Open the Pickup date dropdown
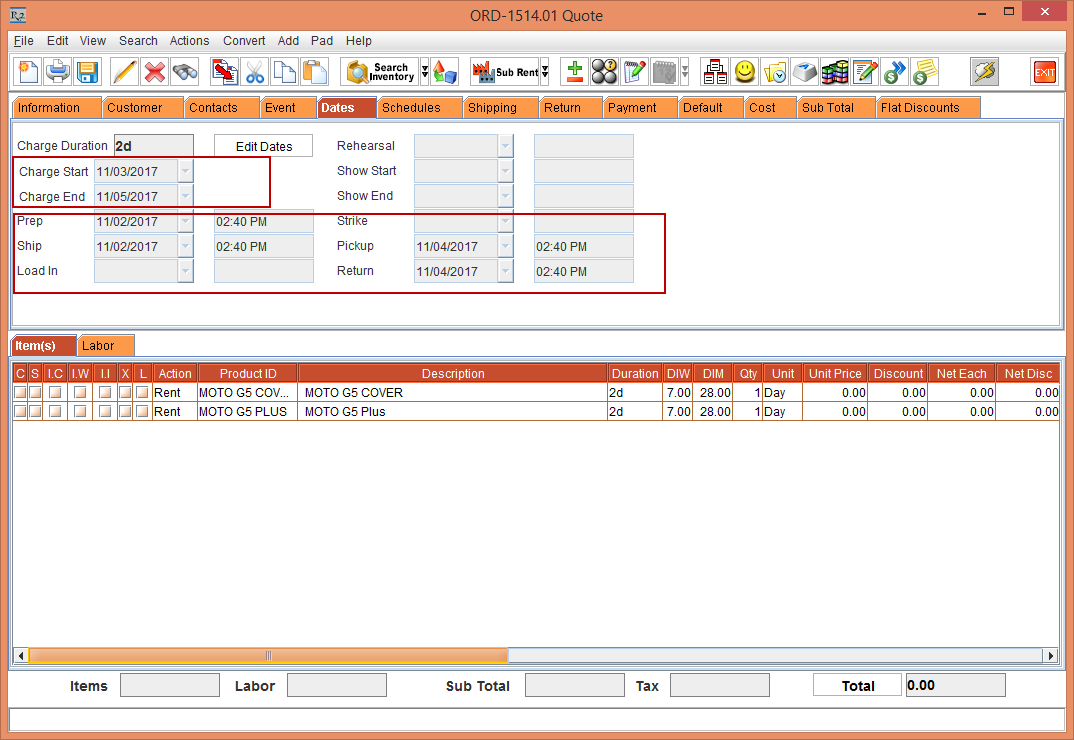The height and width of the screenshot is (740, 1074). tap(505, 246)
